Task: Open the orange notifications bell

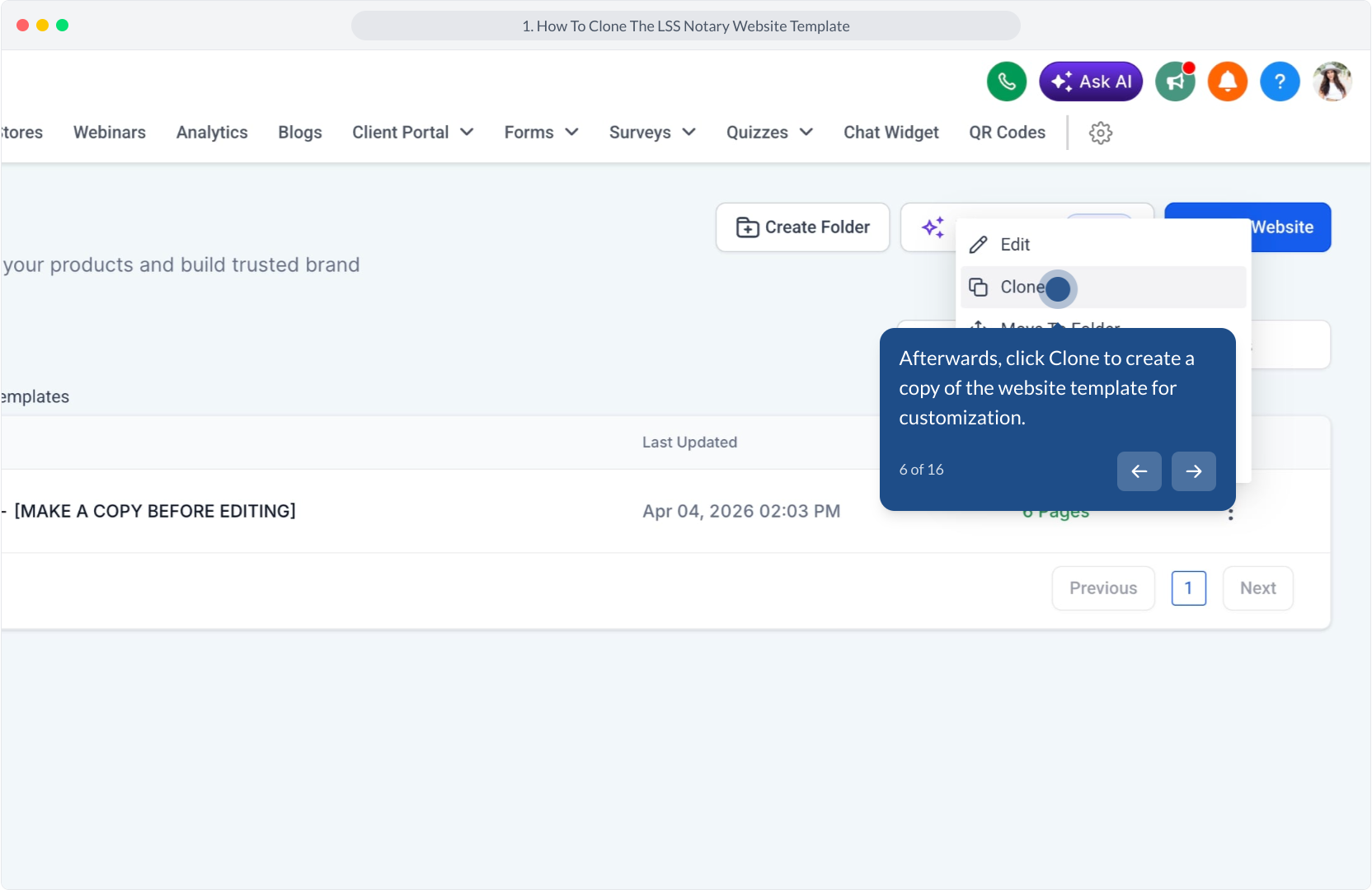Action: [1228, 82]
